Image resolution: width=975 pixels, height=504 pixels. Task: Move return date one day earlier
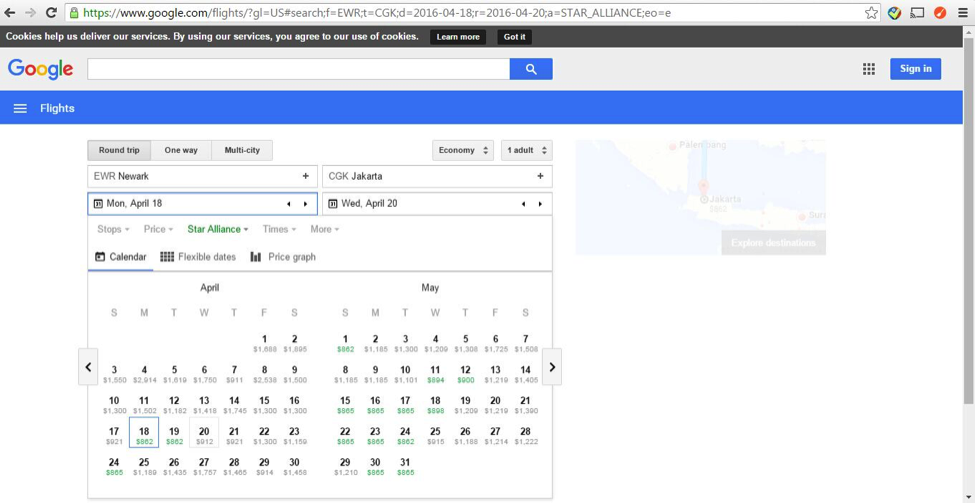(524, 204)
